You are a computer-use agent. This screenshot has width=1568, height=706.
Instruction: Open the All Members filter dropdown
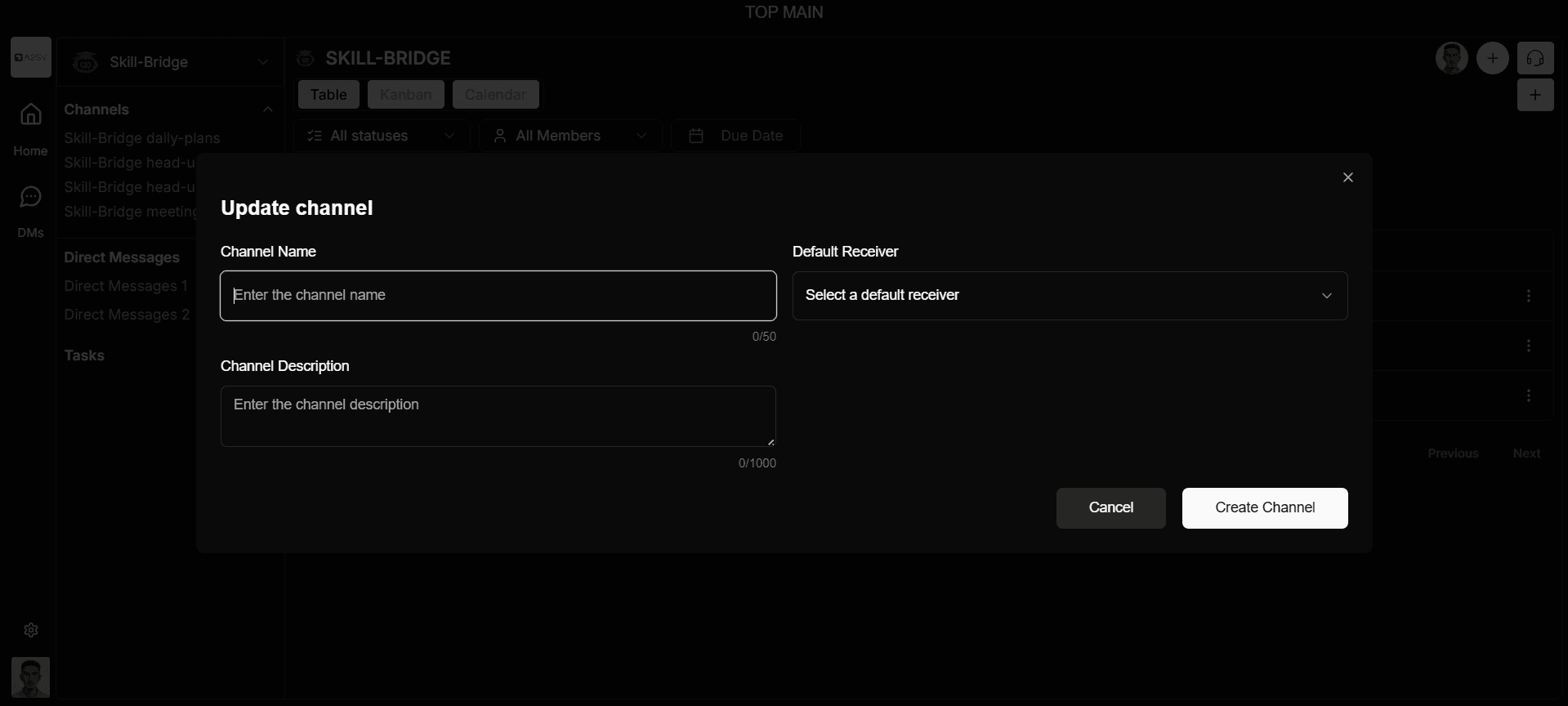click(x=570, y=136)
